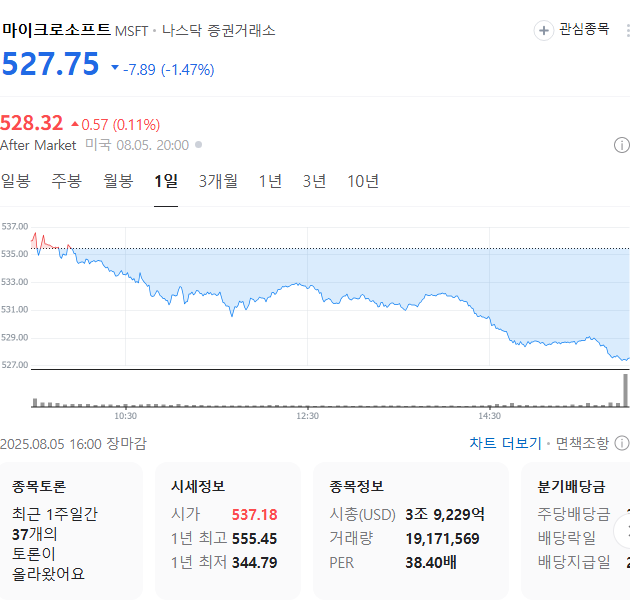Open After Market info circle icon
Viewport: 630px width, 600px height.
coord(622,145)
